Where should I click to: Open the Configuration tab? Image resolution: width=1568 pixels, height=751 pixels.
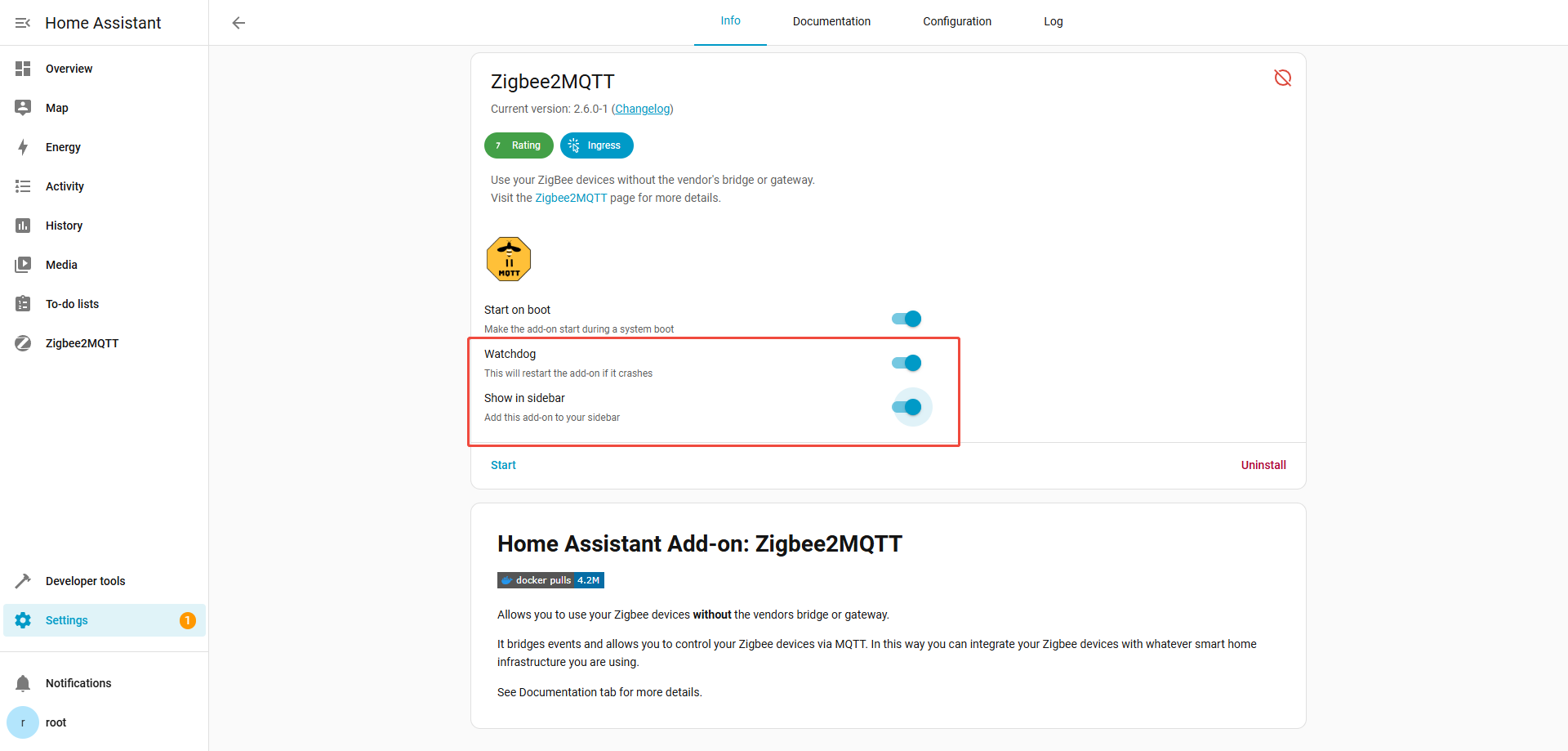pyautogui.click(x=957, y=22)
